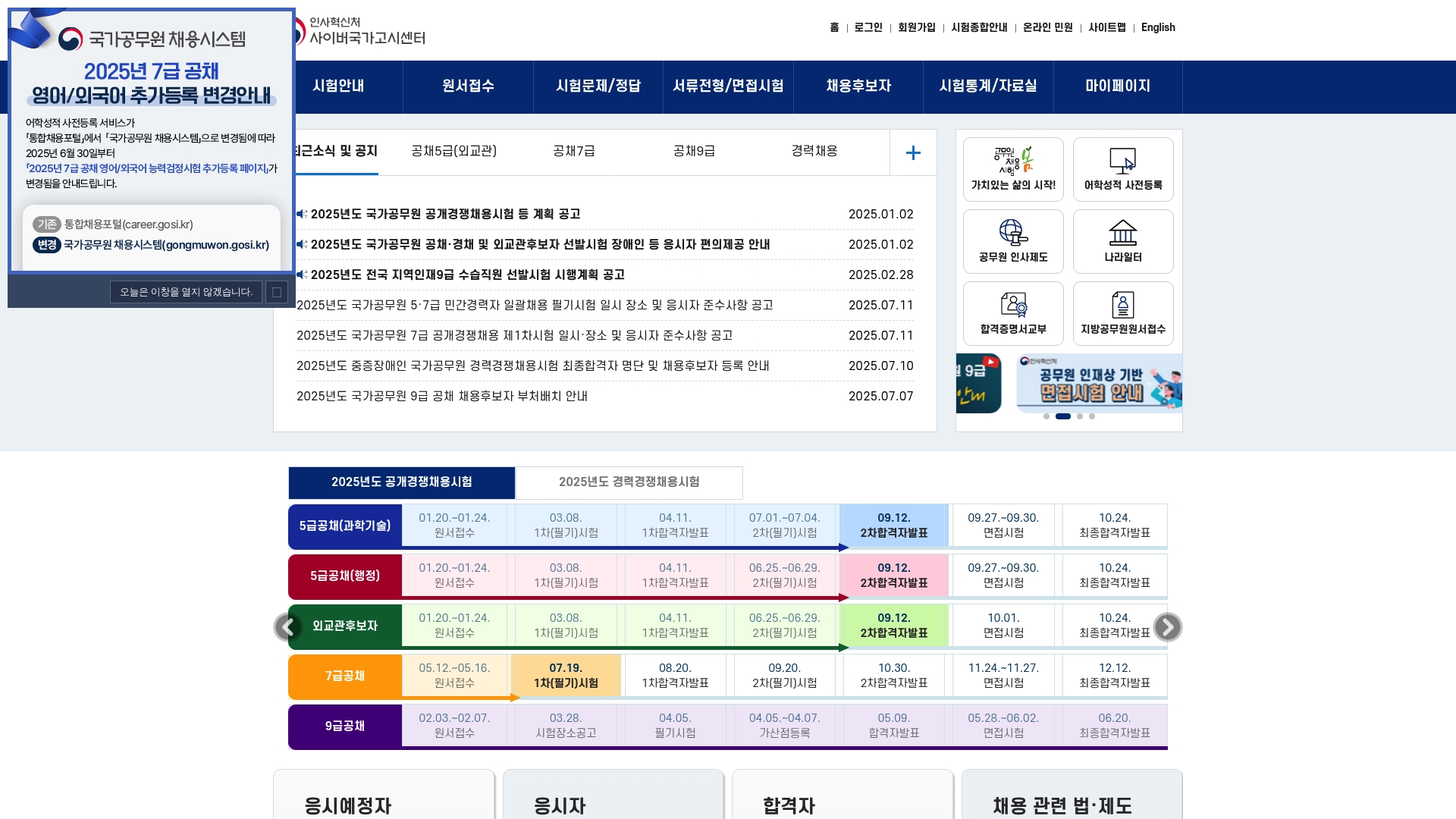This screenshot has height=819, width=1456.
Task: Click the 9급공채 06.20. 최종합격자발표 cell
Action: pos(1115,726)
